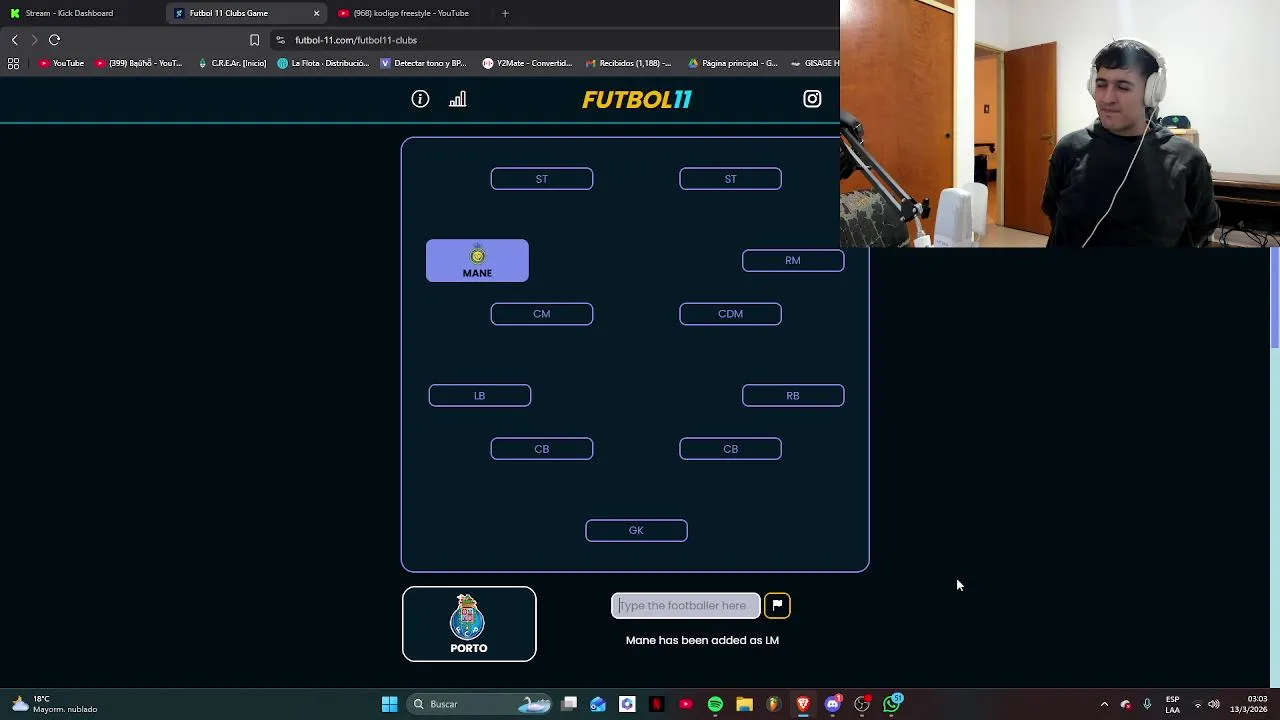Select the left CB position slot
Viewport: 1280px width, 720px height.
pyautogui.click(x=542, y=449)
